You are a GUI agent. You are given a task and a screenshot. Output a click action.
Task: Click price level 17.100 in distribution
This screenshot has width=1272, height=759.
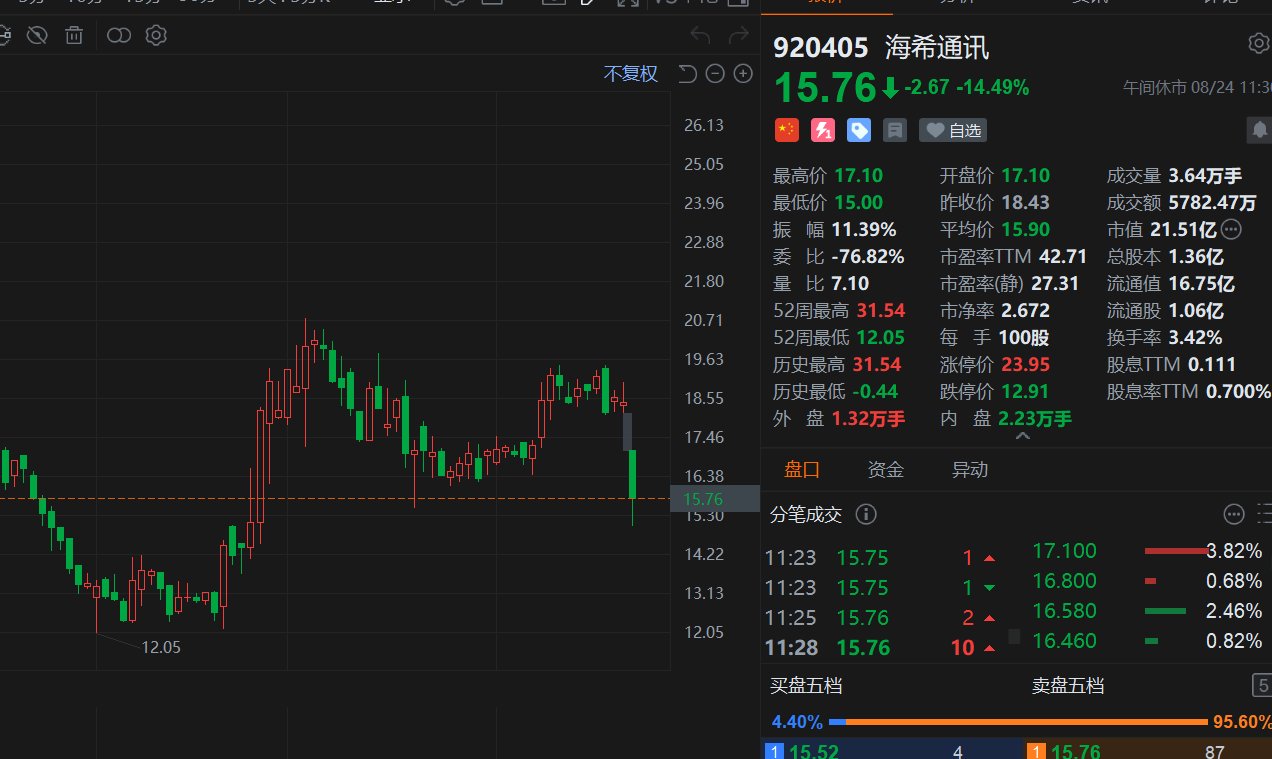point(1064,551)
